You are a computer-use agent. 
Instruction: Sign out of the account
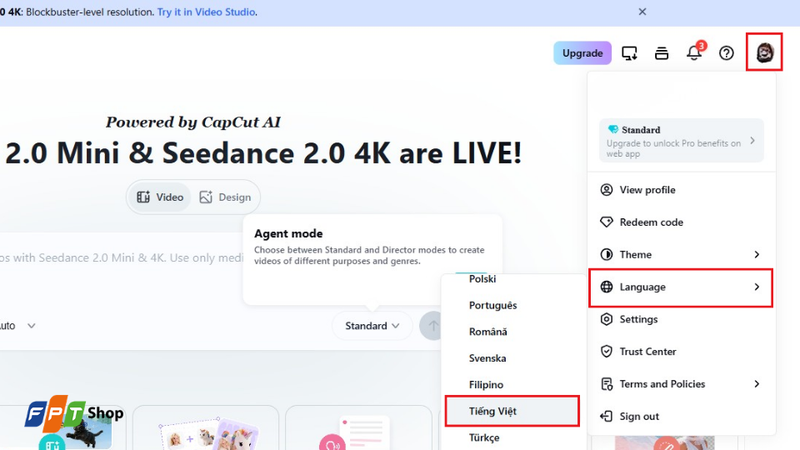pyautogui.click(x=681, y=416)
